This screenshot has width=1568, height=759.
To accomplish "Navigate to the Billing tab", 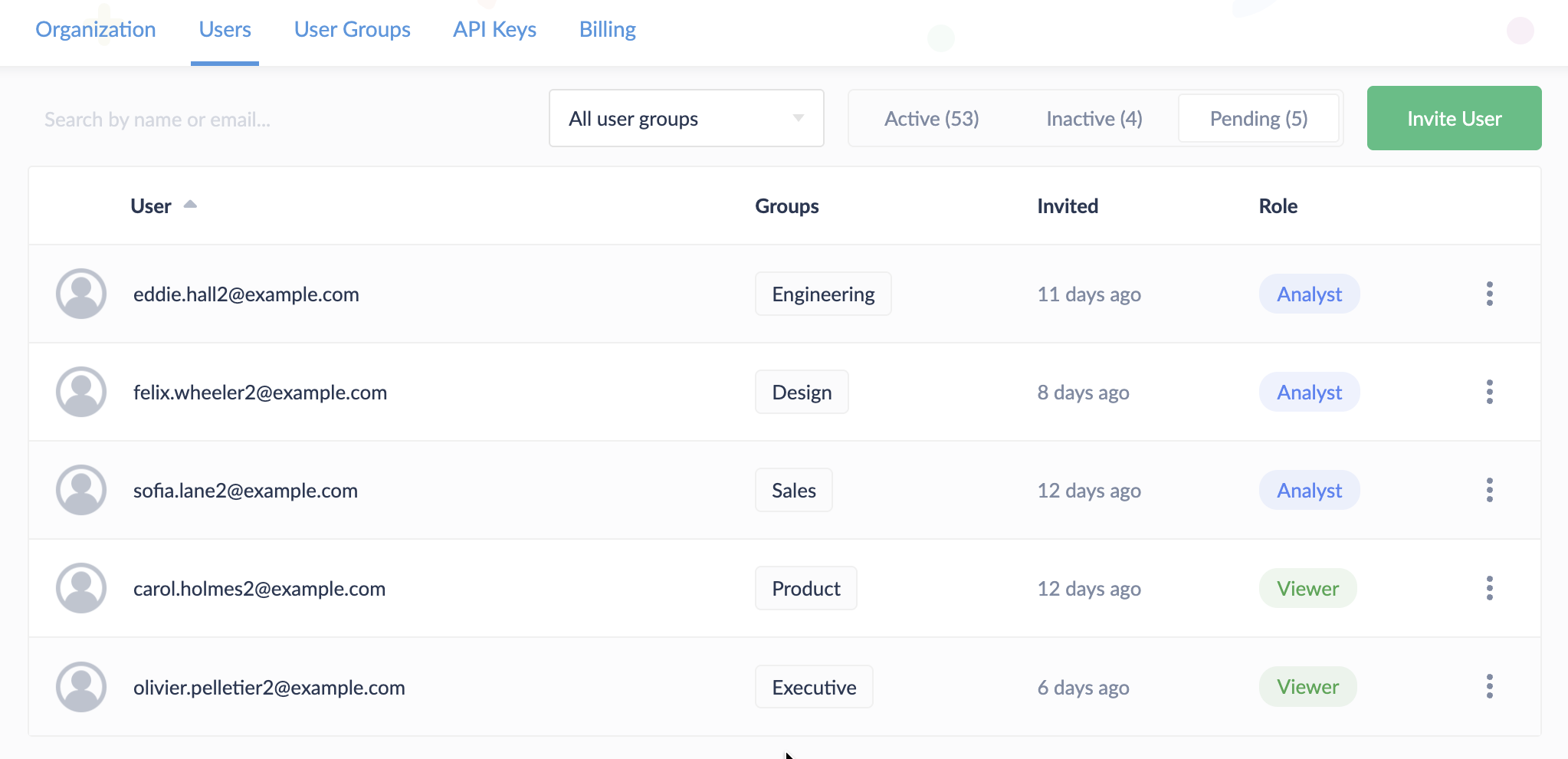I will [607, 30].
